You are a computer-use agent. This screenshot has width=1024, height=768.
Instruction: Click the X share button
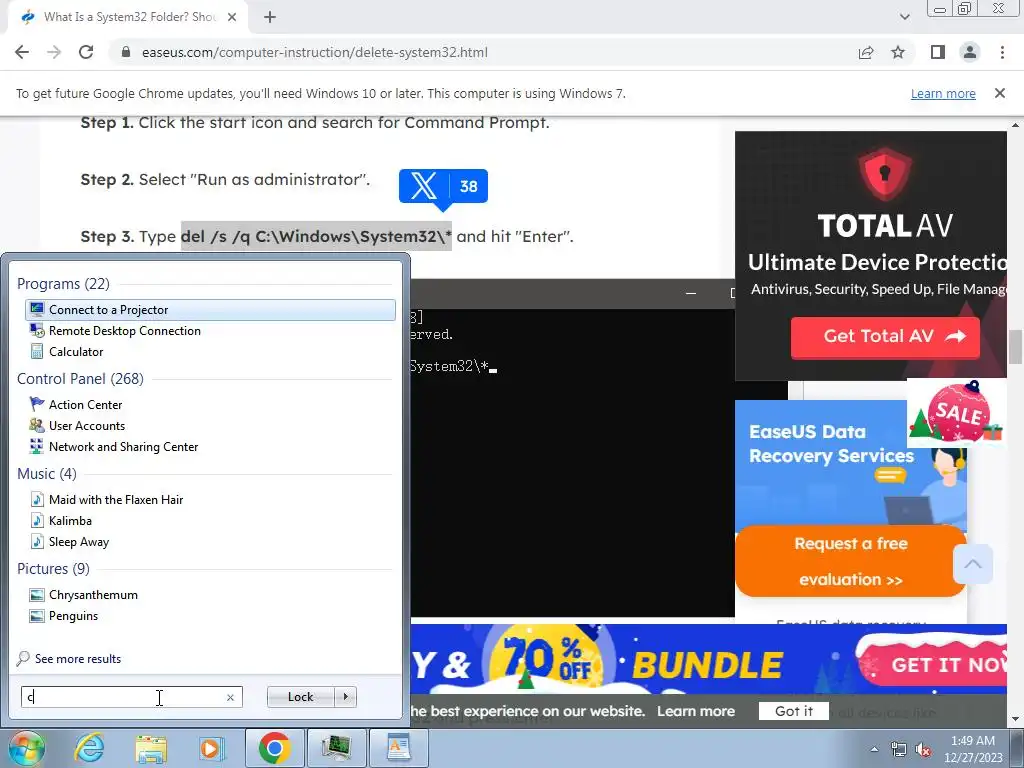point(443,187)
